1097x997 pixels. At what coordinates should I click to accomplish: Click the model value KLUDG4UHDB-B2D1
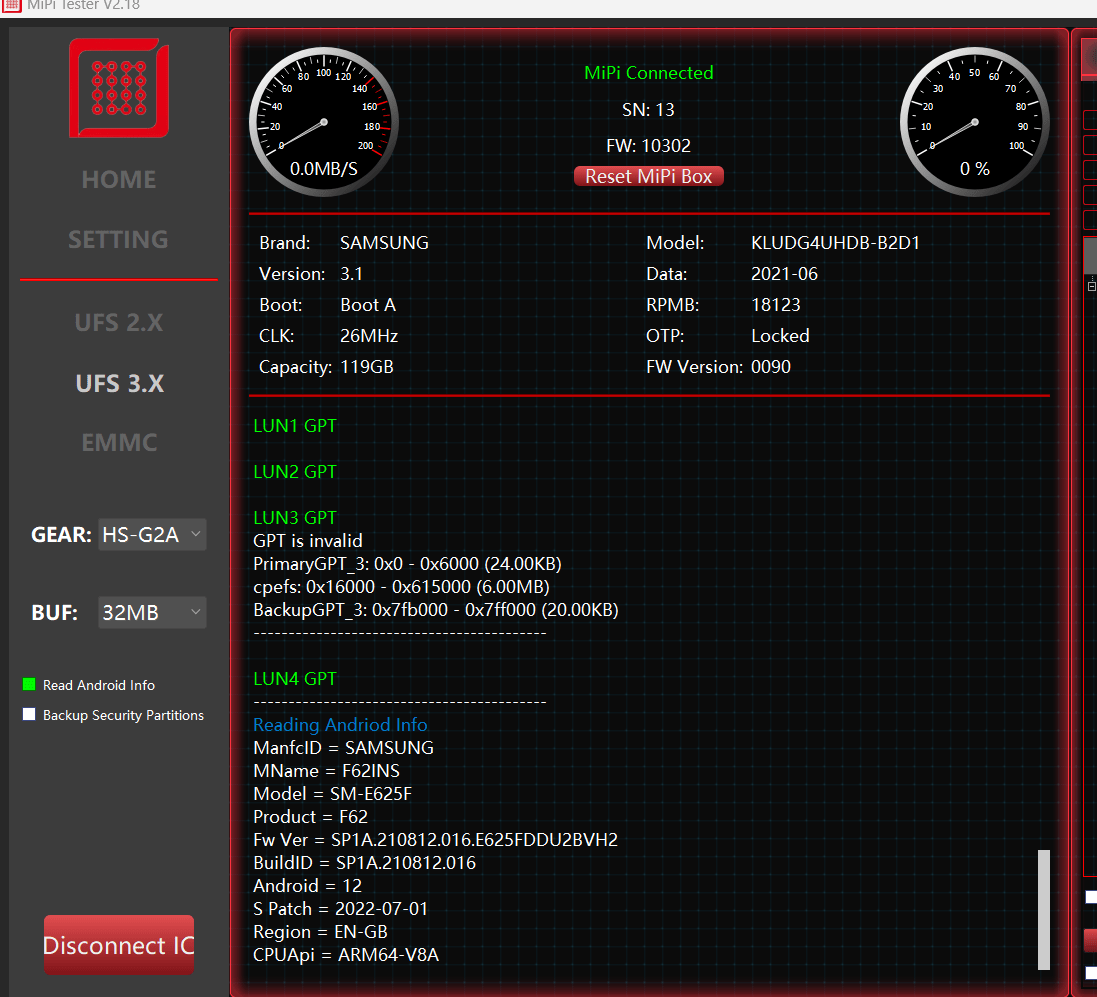point(835,243)
